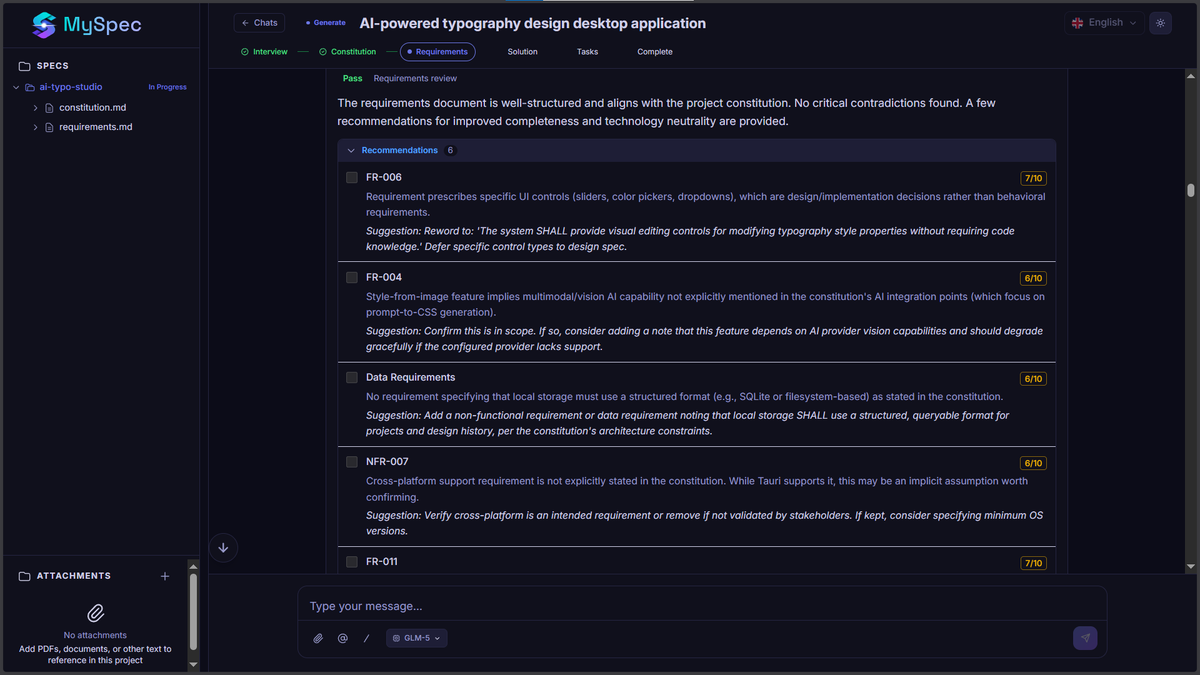Click the In Progress status badge

pos(168,87)
